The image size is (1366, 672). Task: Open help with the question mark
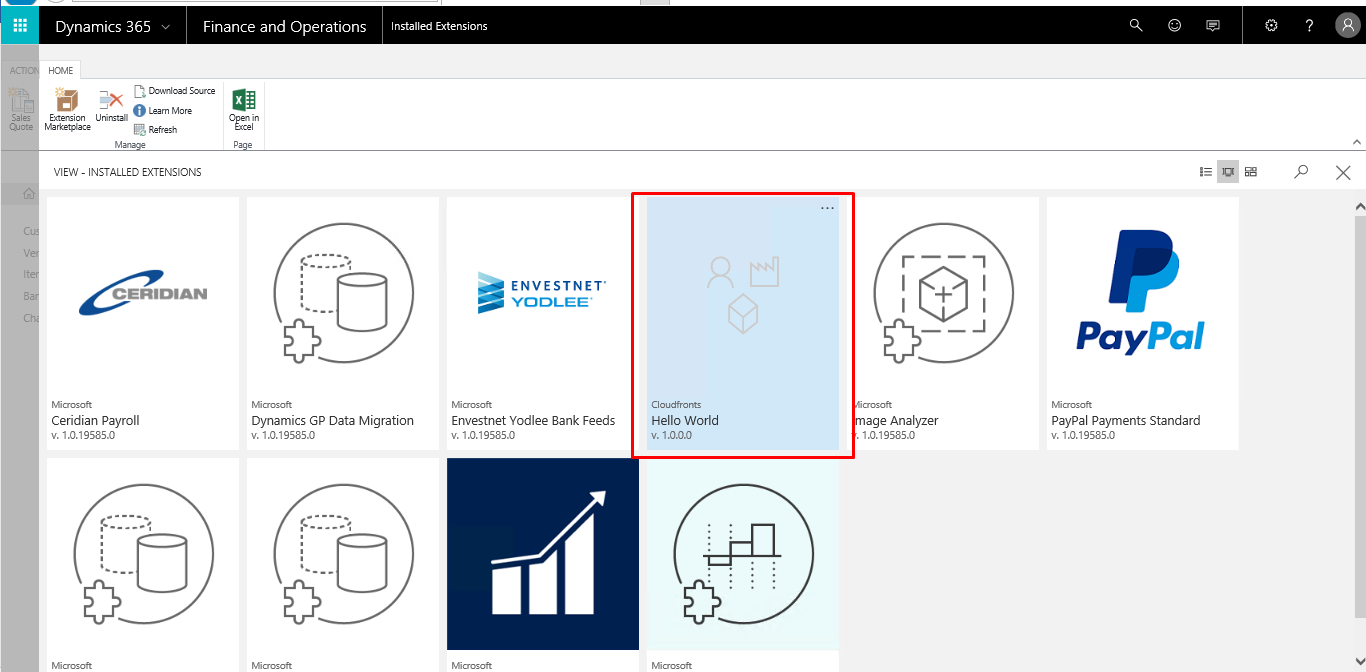pos(1309,26)
